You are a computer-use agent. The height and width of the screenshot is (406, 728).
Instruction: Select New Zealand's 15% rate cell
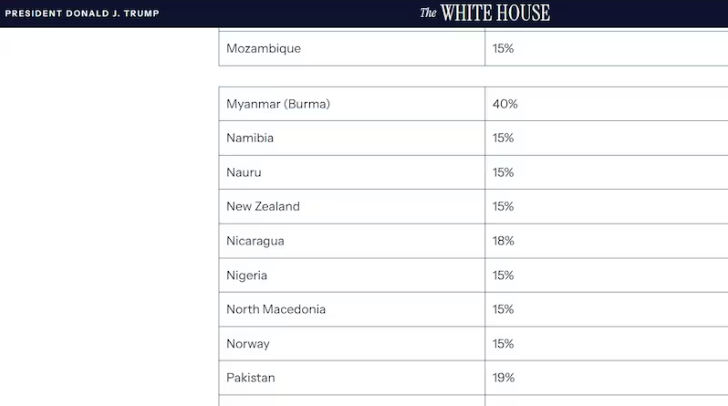[606, 206]
